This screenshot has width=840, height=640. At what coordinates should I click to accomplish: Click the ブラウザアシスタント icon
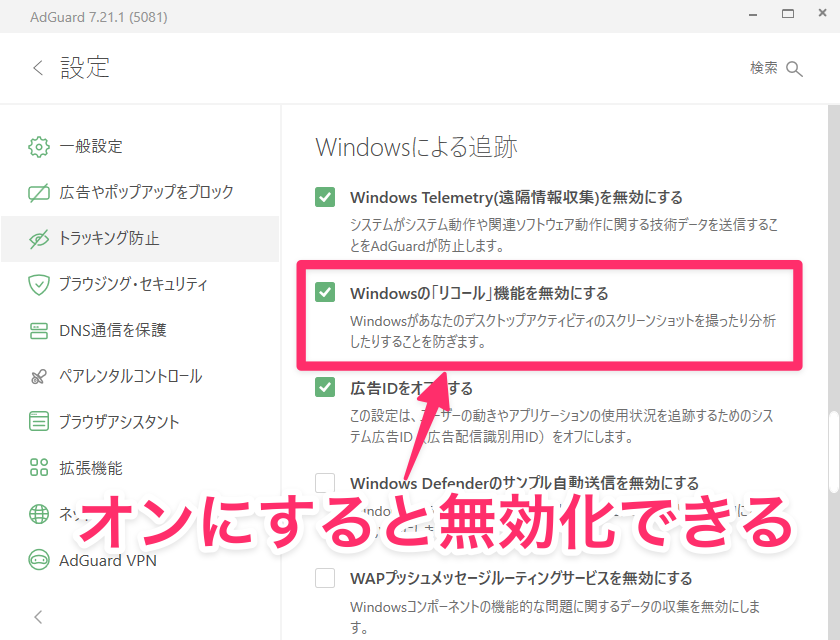[x=39, y=422]
